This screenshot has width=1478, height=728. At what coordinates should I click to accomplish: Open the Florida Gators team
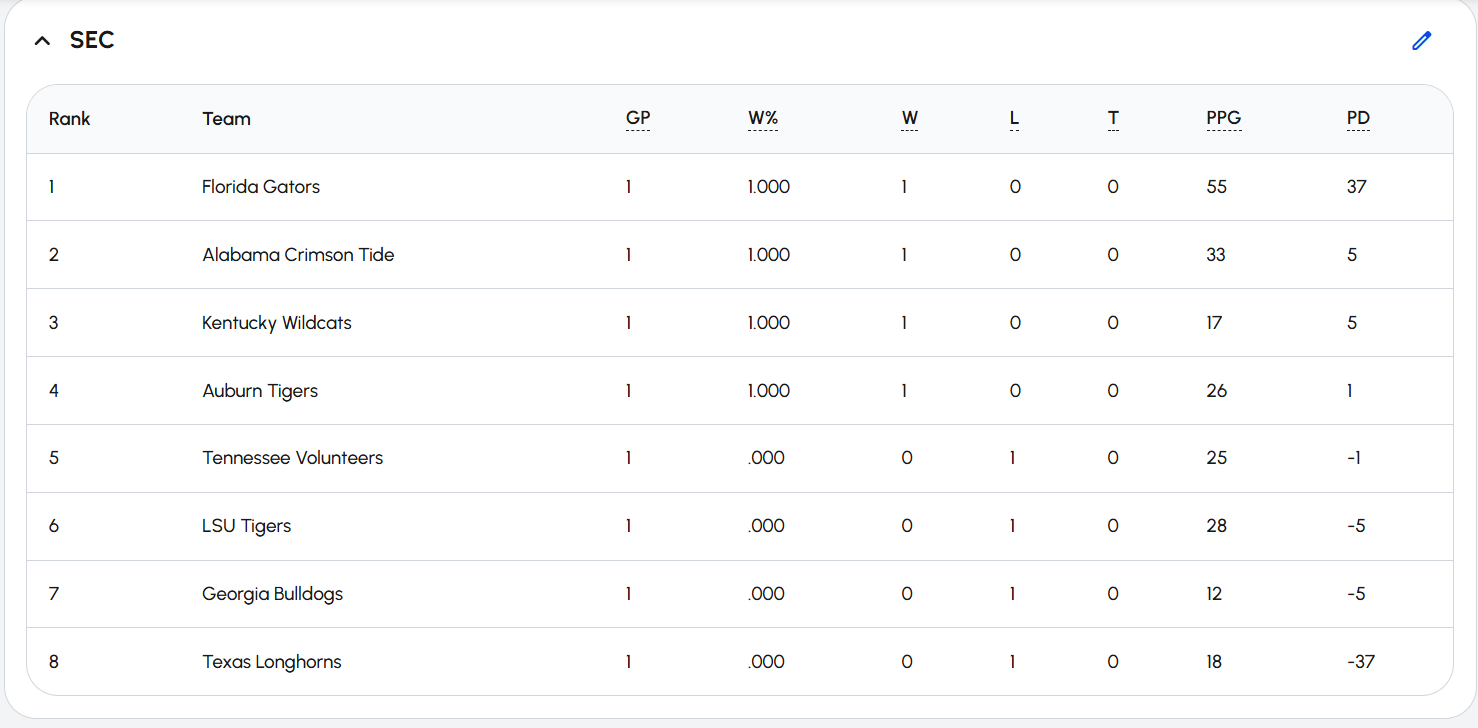[261, 187]
